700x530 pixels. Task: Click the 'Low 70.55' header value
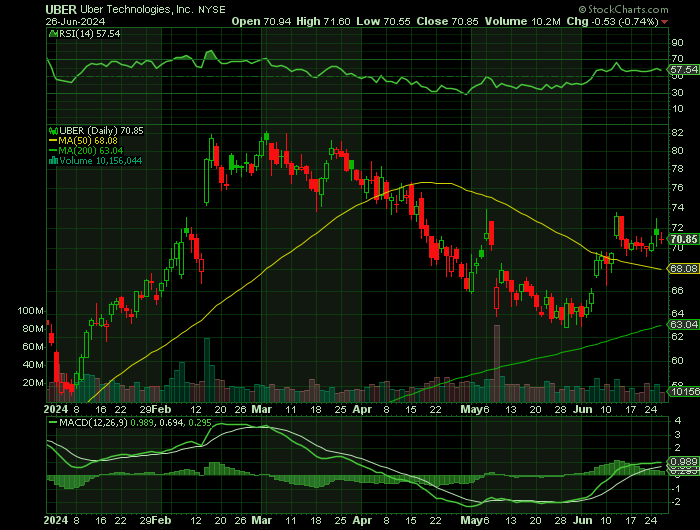383,21
